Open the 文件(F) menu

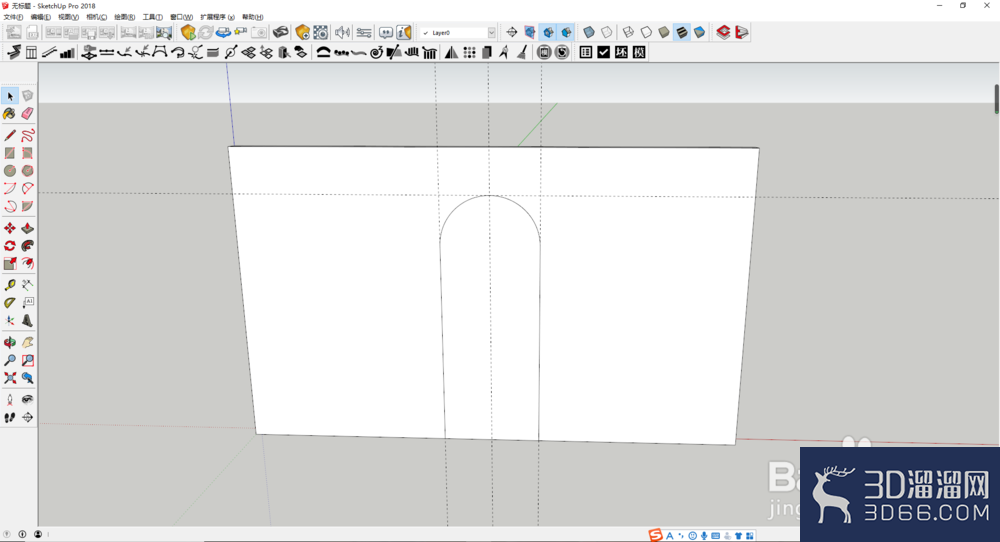coord(13,17)
